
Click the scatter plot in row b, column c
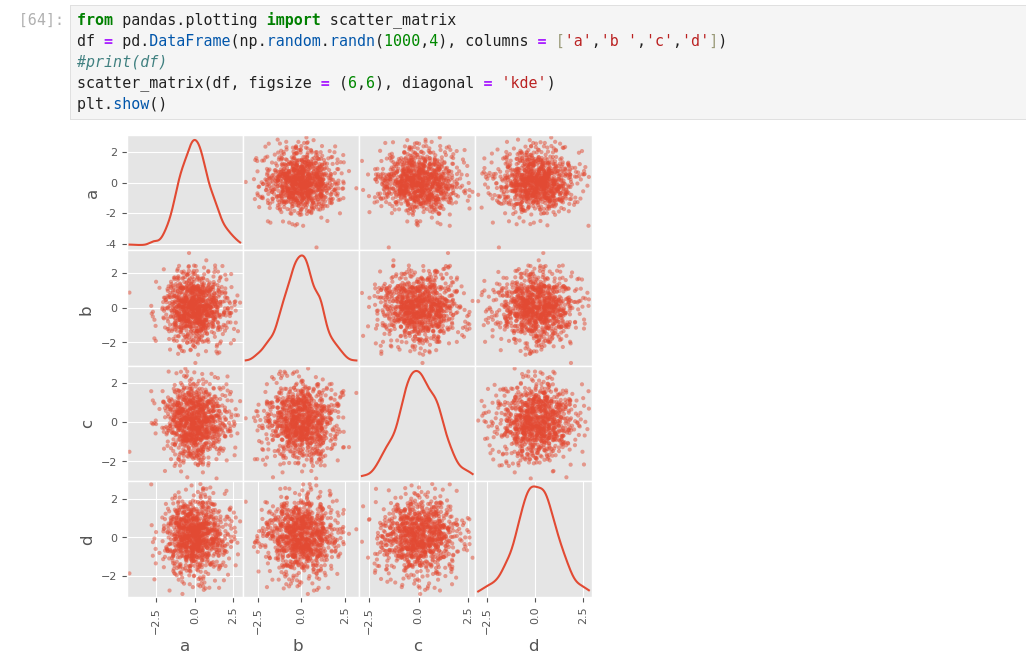pyautogui.click(x=417, y=307)
